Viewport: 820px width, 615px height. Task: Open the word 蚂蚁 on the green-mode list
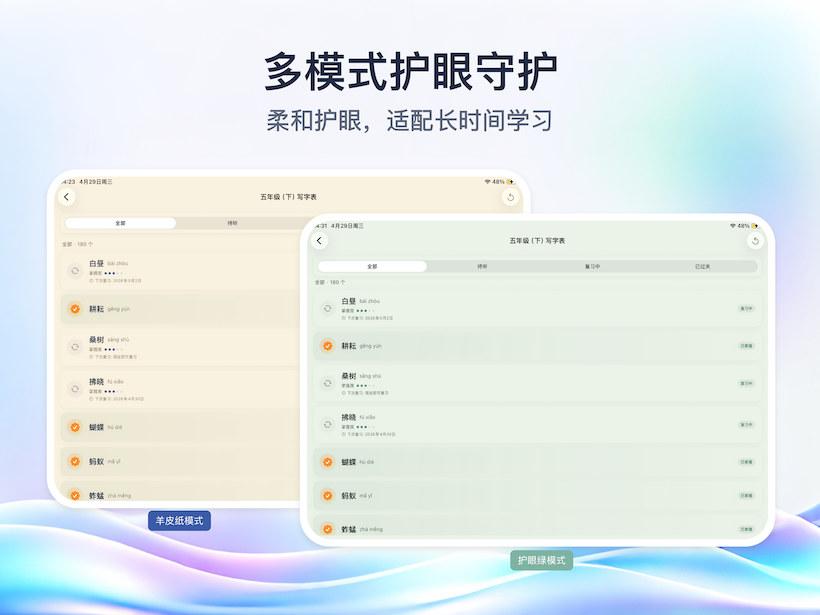click(349, 495)
